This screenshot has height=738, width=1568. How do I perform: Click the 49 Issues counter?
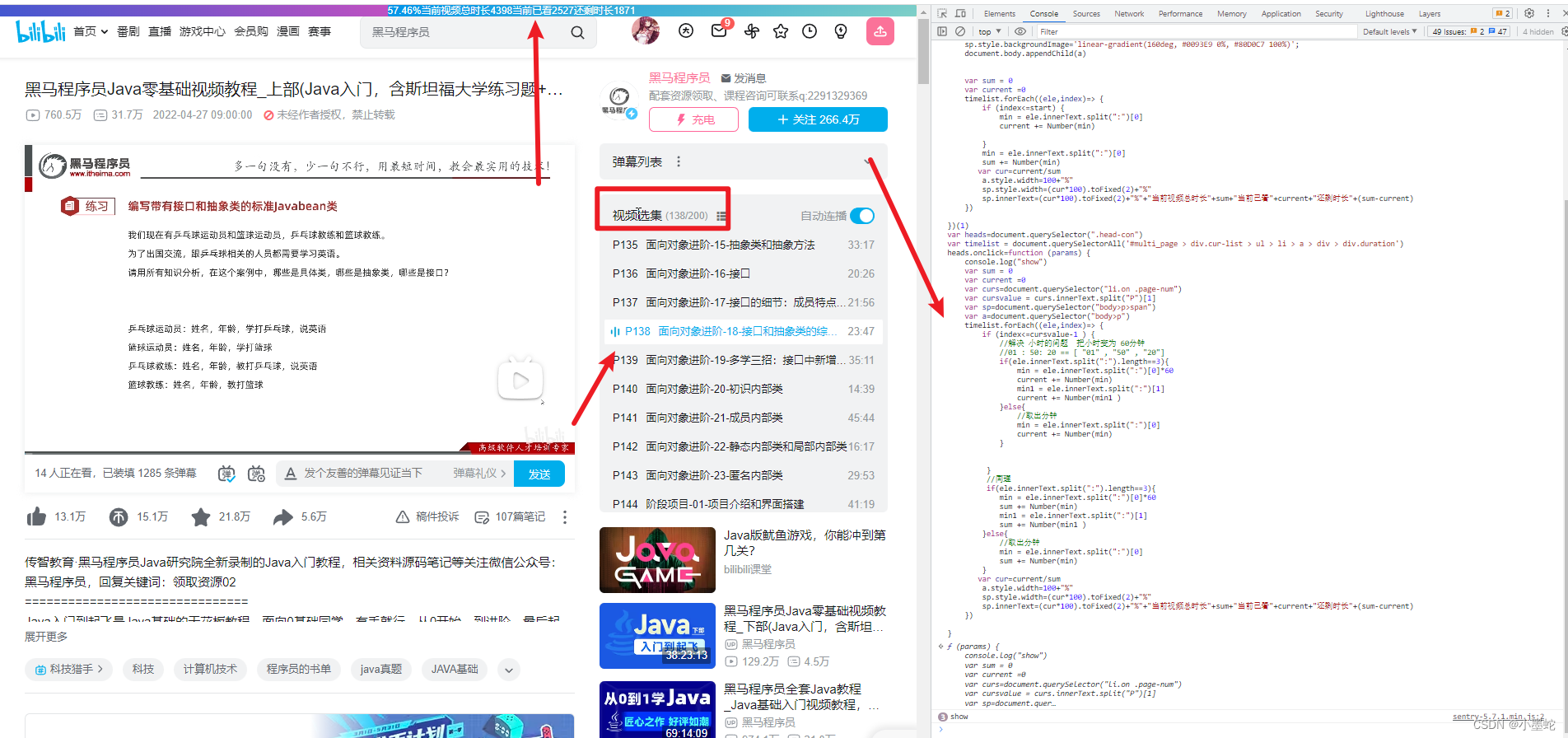tap(1470, 31)
